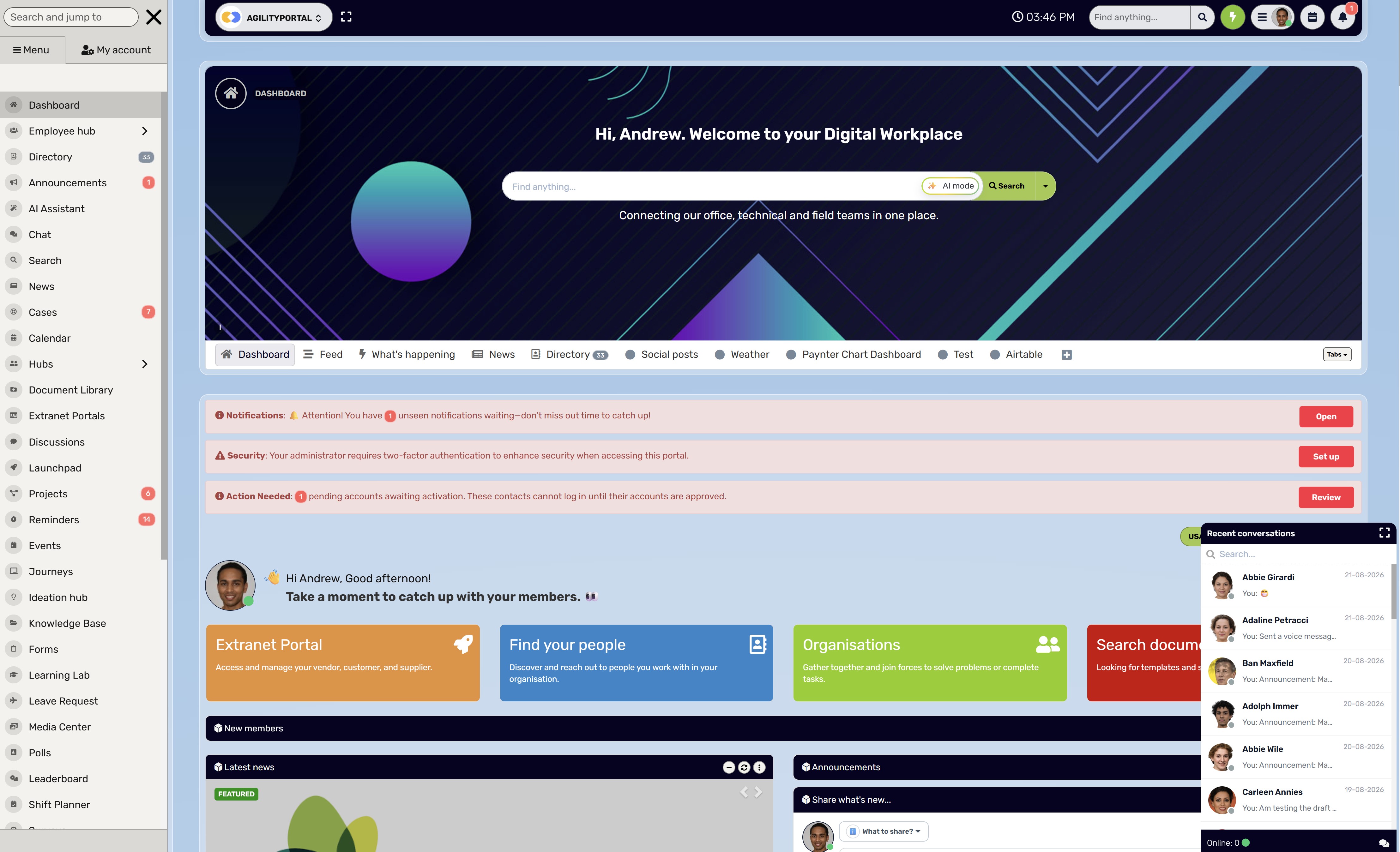Expand the Hubs submenu chevron

pos(144,364)
